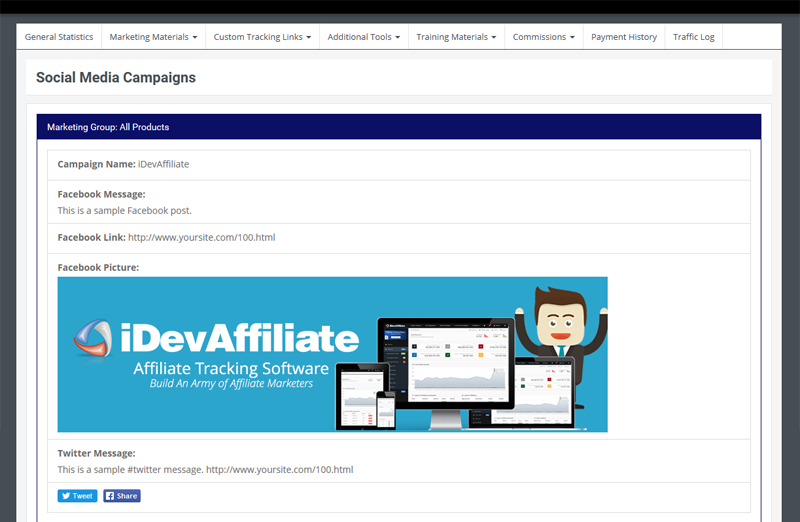Click the Social Media Campaigns heading
Screen dimensions: 800x522
pyautogui.click(x=116, y=78)
